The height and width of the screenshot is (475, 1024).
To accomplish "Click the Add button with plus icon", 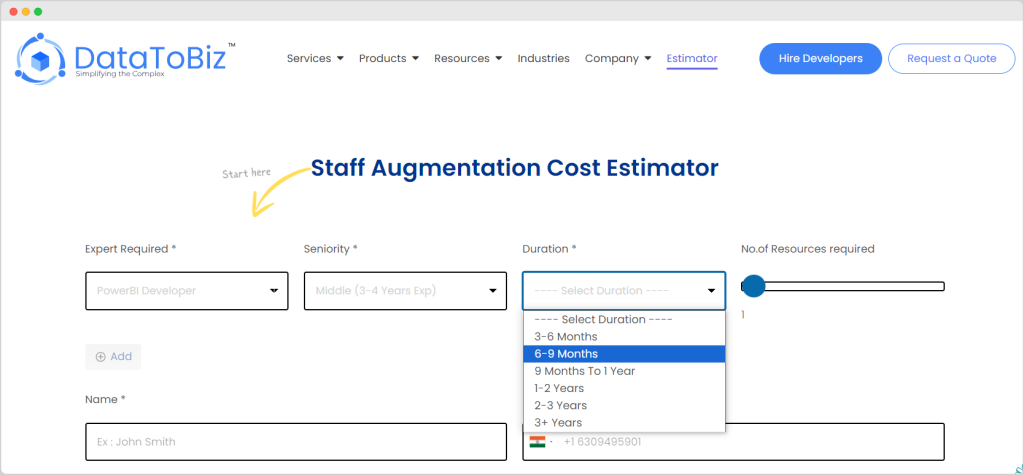I will [x=113, y=357].
